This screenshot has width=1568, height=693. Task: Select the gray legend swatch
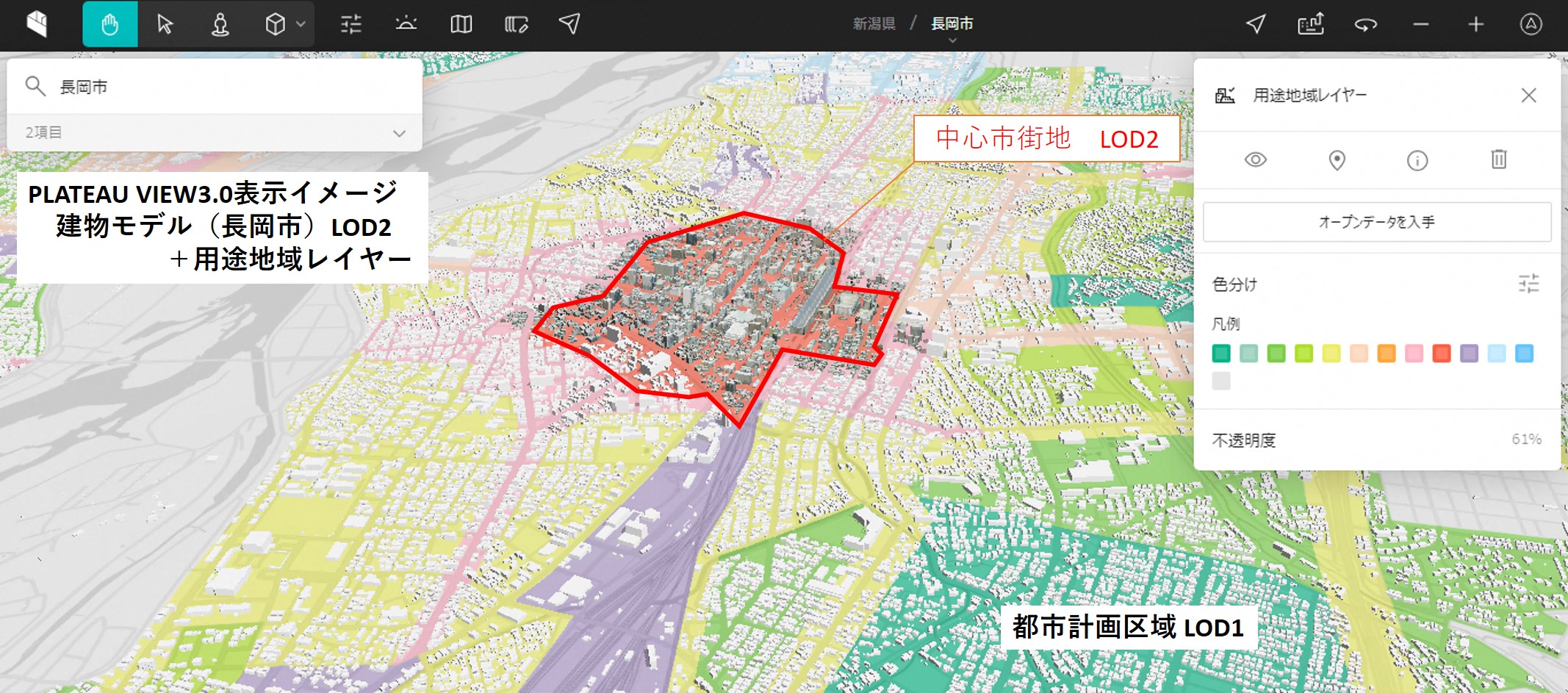click(1221, 381)
